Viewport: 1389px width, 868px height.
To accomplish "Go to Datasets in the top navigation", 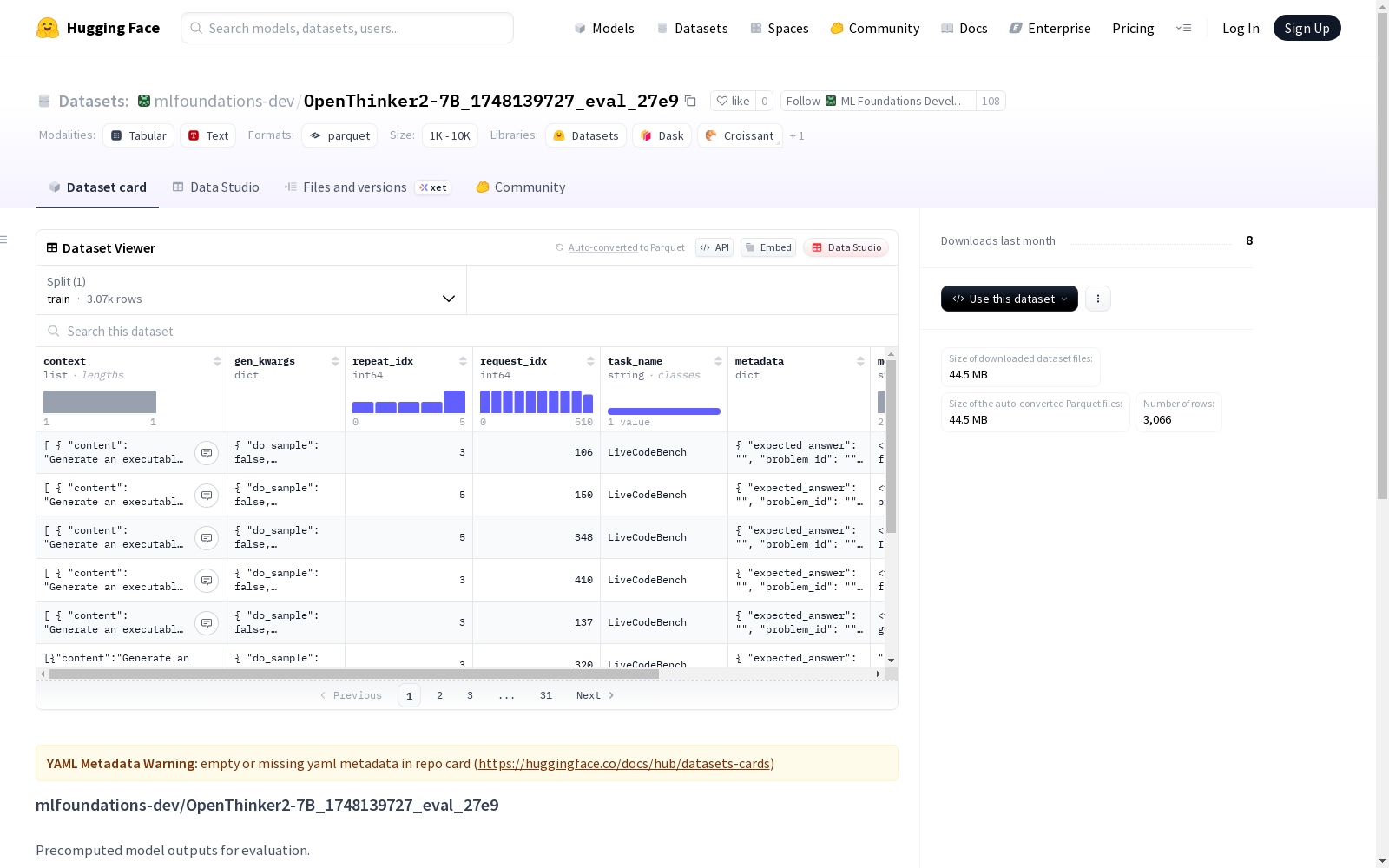I will click(692, 28).
